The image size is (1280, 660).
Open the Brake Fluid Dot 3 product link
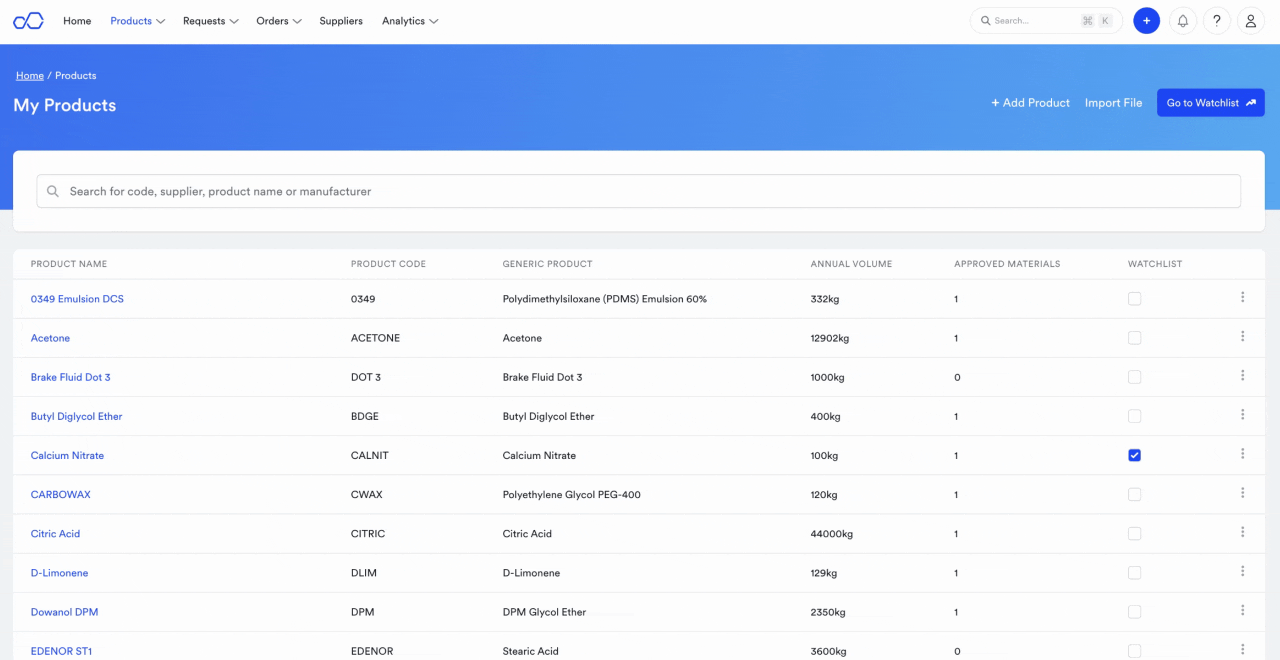click(x=71, y=377)
